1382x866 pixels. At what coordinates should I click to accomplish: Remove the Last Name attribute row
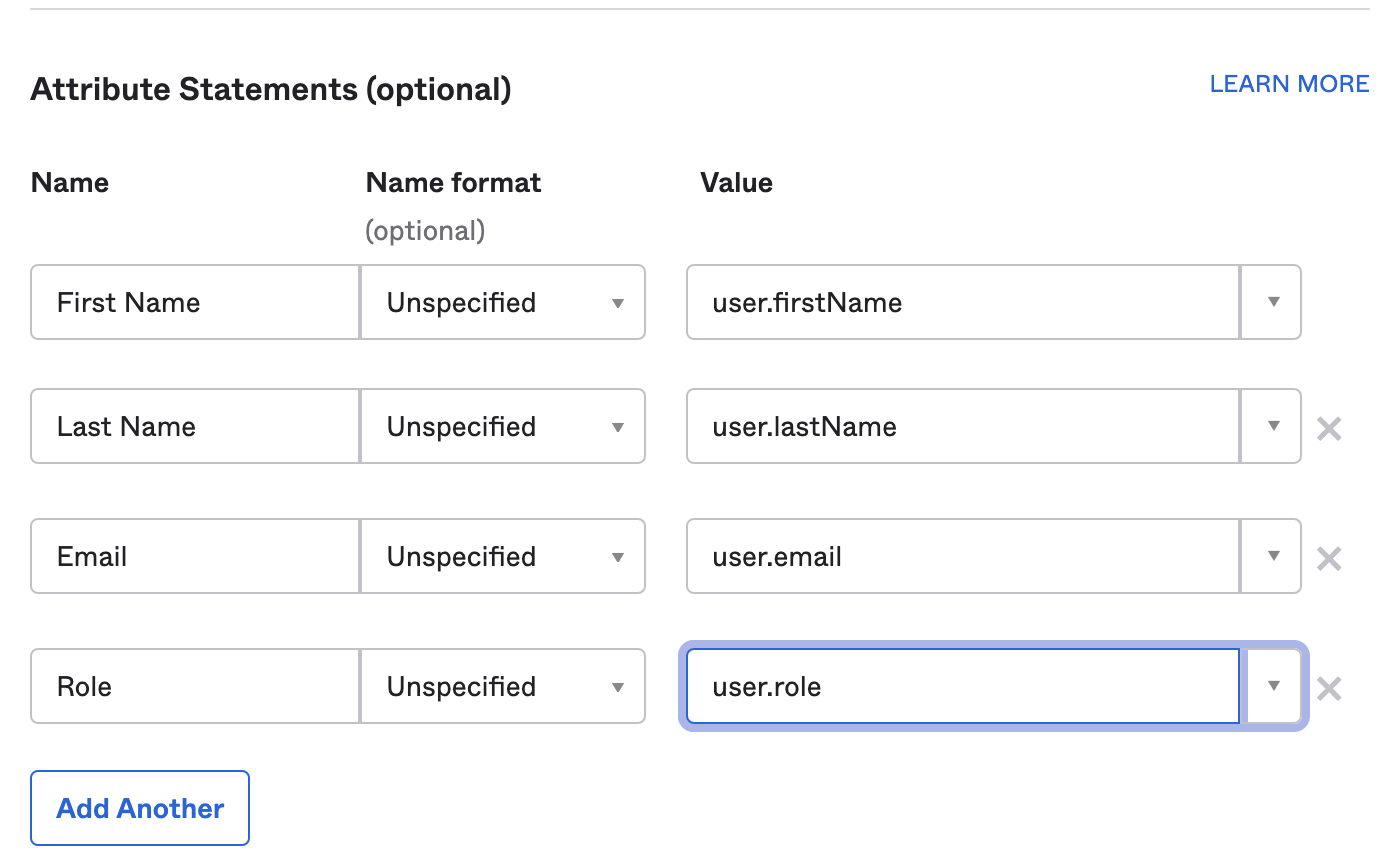[1329, 429]
